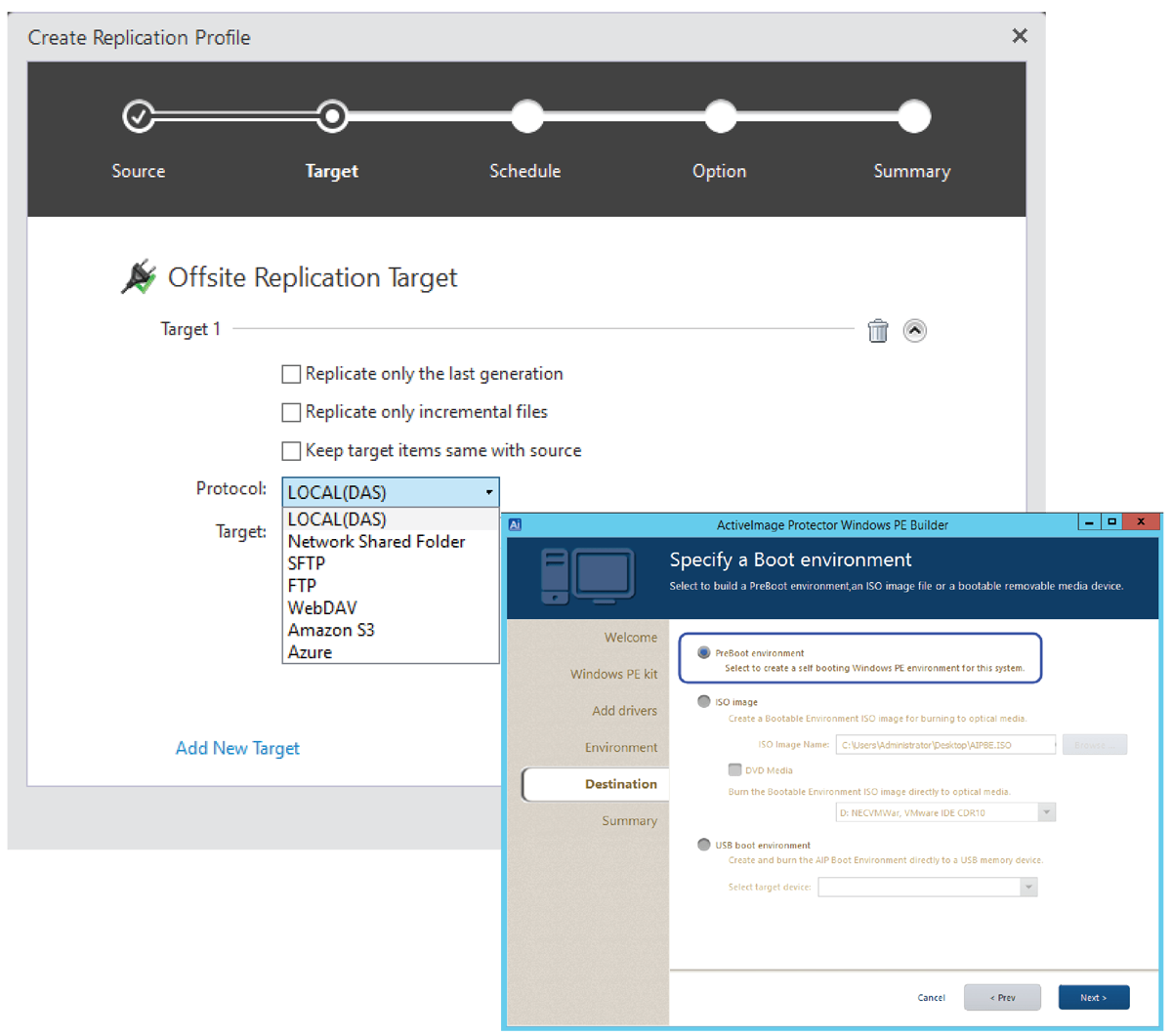Click the Summary step circle
The height and width of the screenshot is (1036, 1172).
913,117
